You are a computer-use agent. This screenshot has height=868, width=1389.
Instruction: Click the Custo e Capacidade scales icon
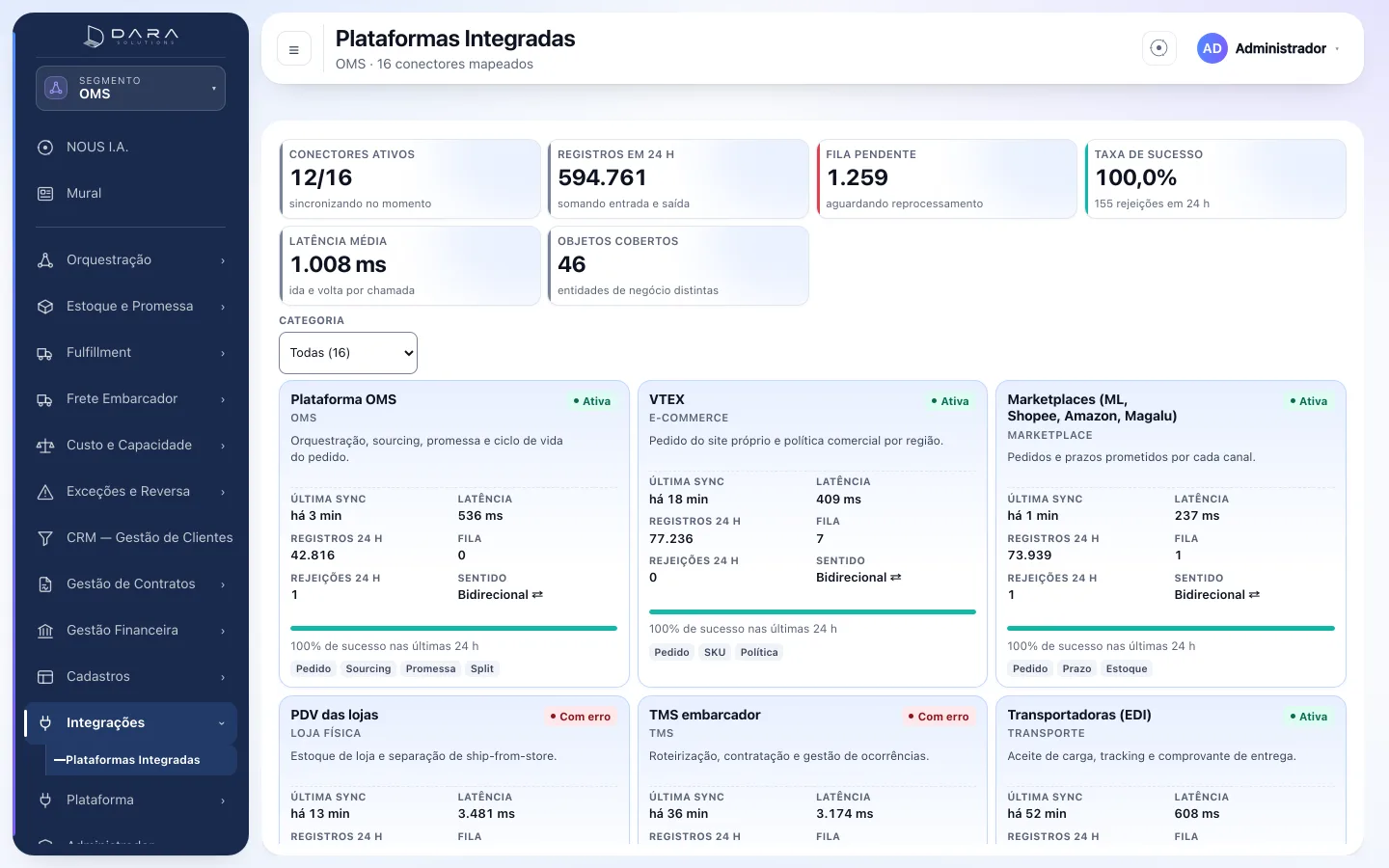click(x=45, y=446)
